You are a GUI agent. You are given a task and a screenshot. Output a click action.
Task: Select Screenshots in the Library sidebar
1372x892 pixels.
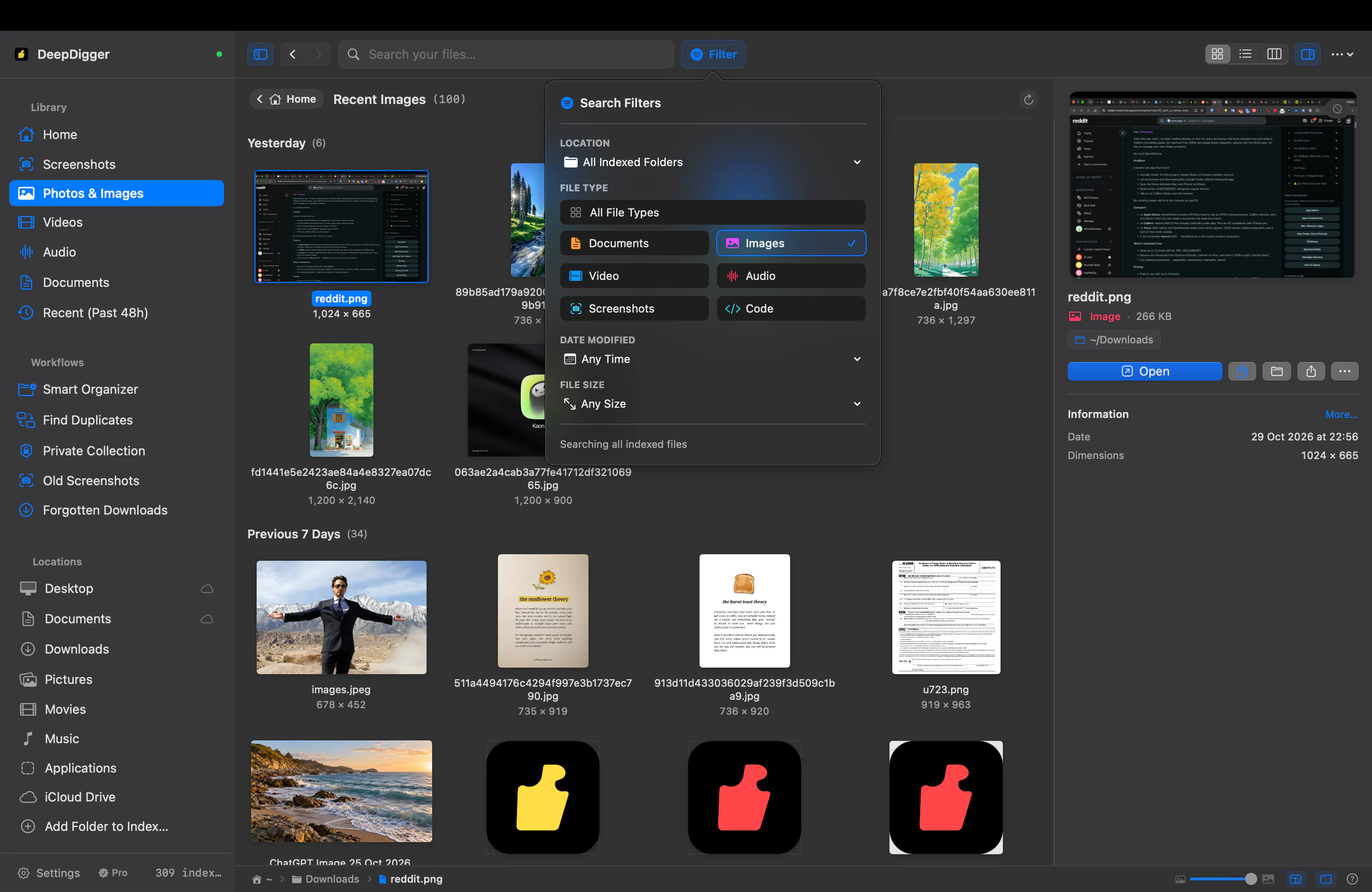point(117,164)
